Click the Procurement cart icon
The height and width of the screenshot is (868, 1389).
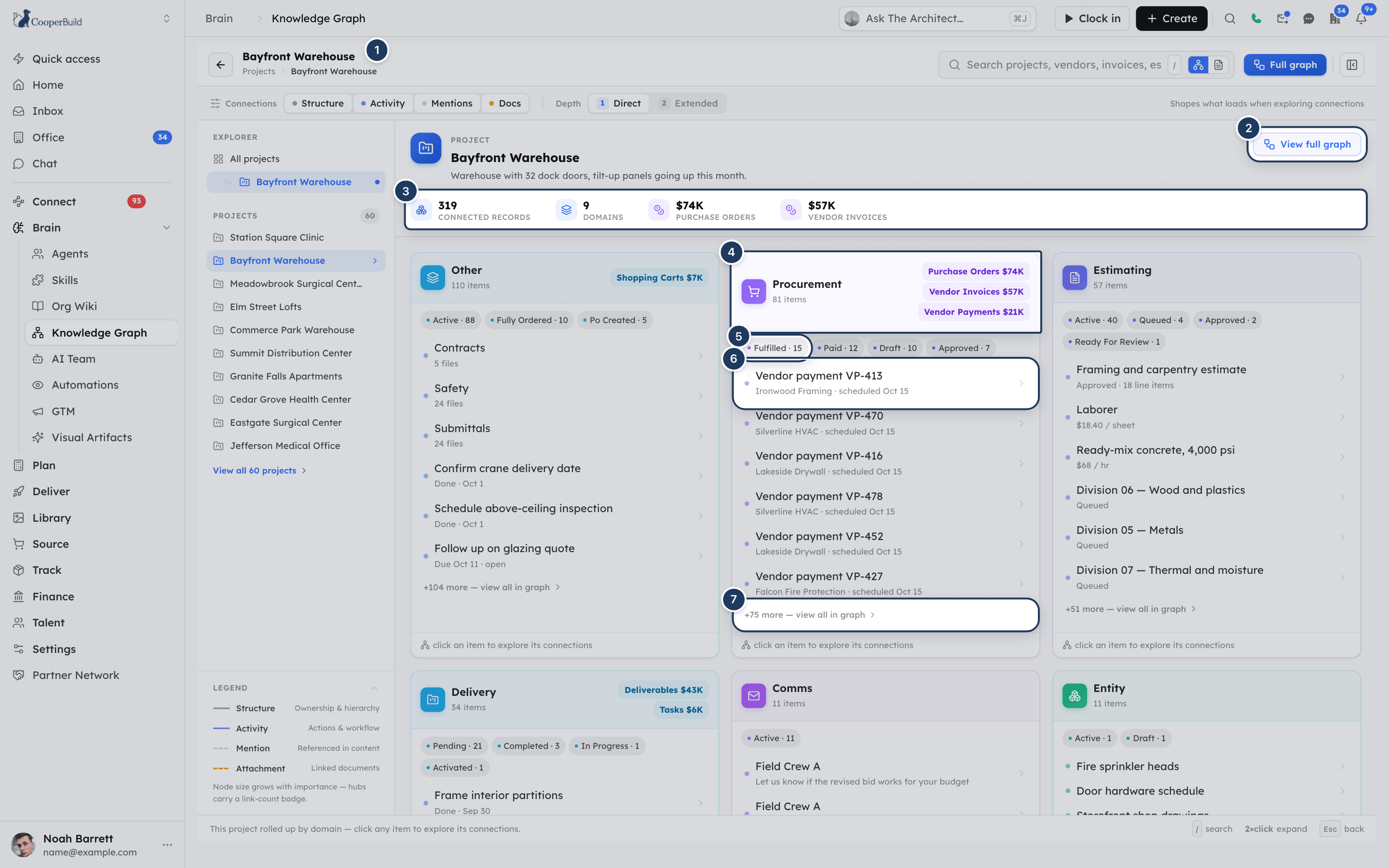(754, 292)
